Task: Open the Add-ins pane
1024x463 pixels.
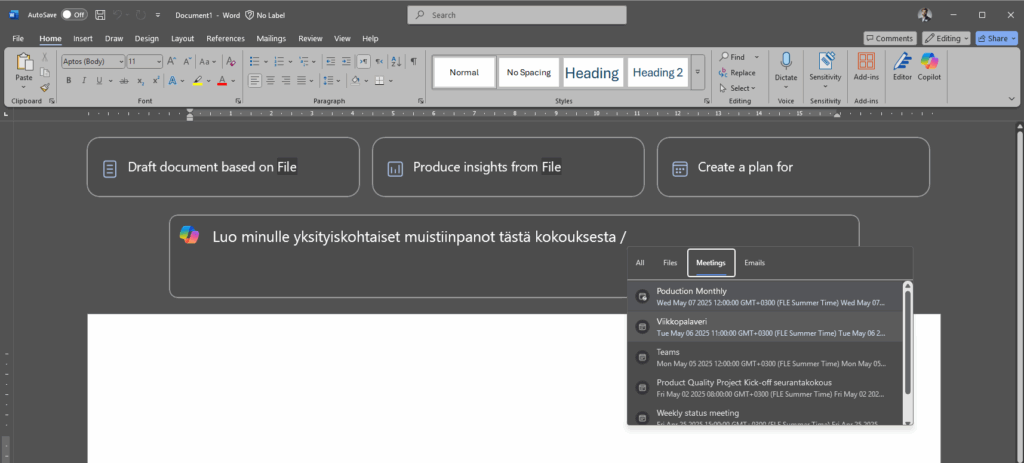Action: tap(866, 67)
